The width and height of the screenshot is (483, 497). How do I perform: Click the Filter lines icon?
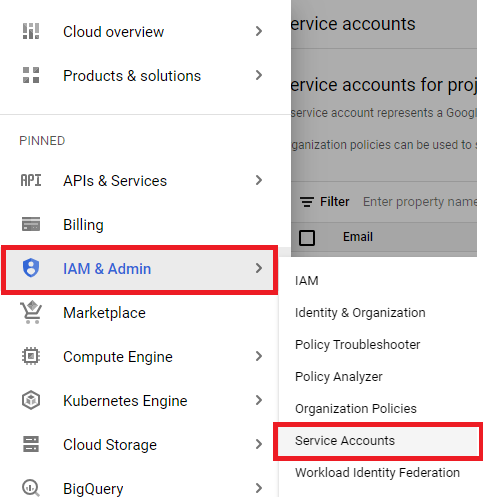[x=307, y=202]
